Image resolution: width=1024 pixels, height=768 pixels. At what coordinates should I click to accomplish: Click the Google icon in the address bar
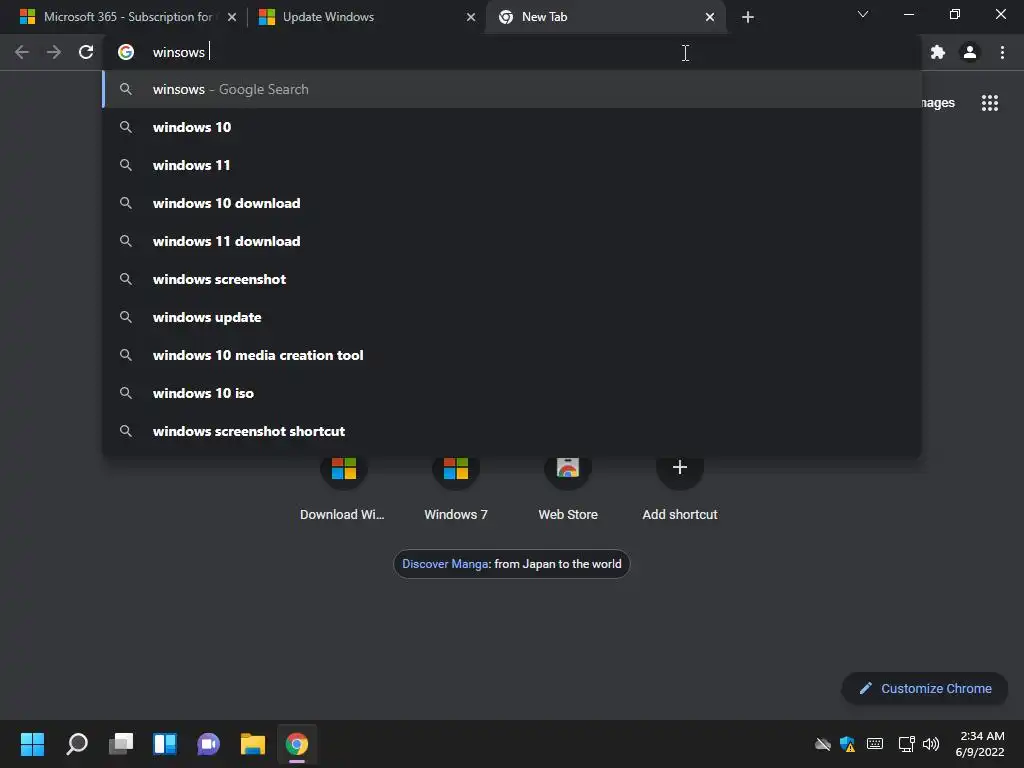click(x=126, y=52)
